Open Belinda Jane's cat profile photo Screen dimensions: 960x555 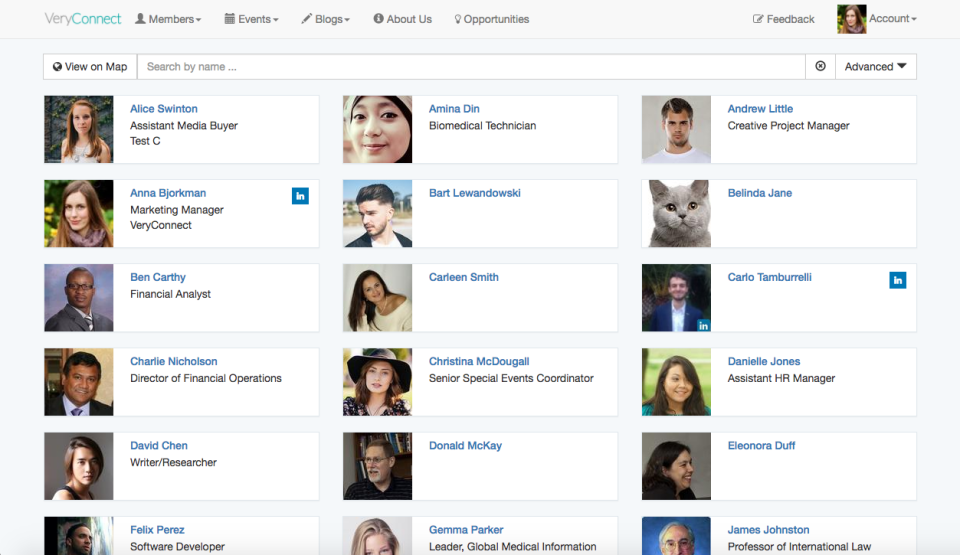pos(676,213)
